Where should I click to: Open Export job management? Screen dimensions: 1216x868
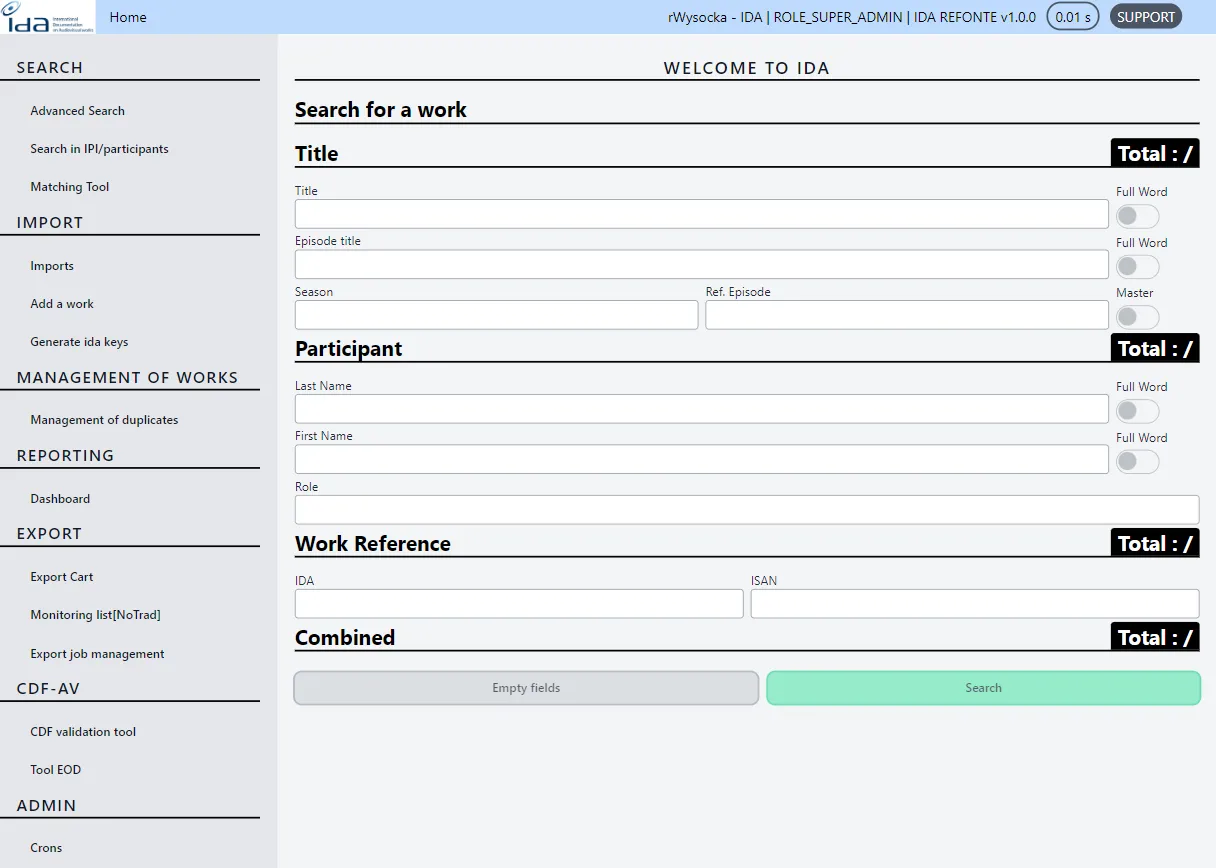(97, 654)
